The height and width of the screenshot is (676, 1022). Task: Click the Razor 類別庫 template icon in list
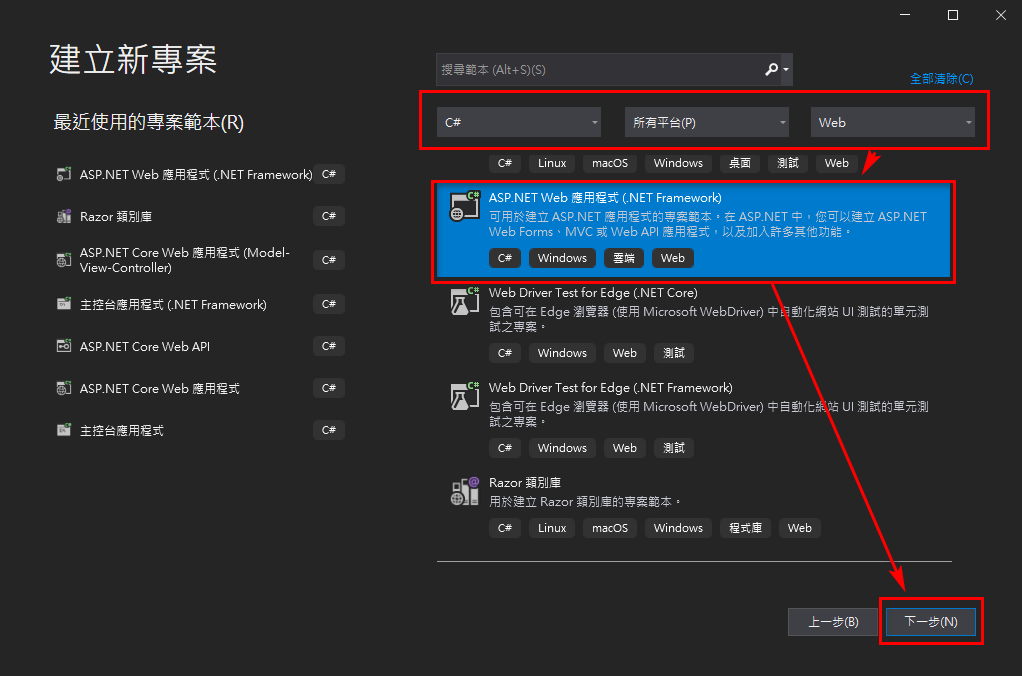(x=465, y=491)
